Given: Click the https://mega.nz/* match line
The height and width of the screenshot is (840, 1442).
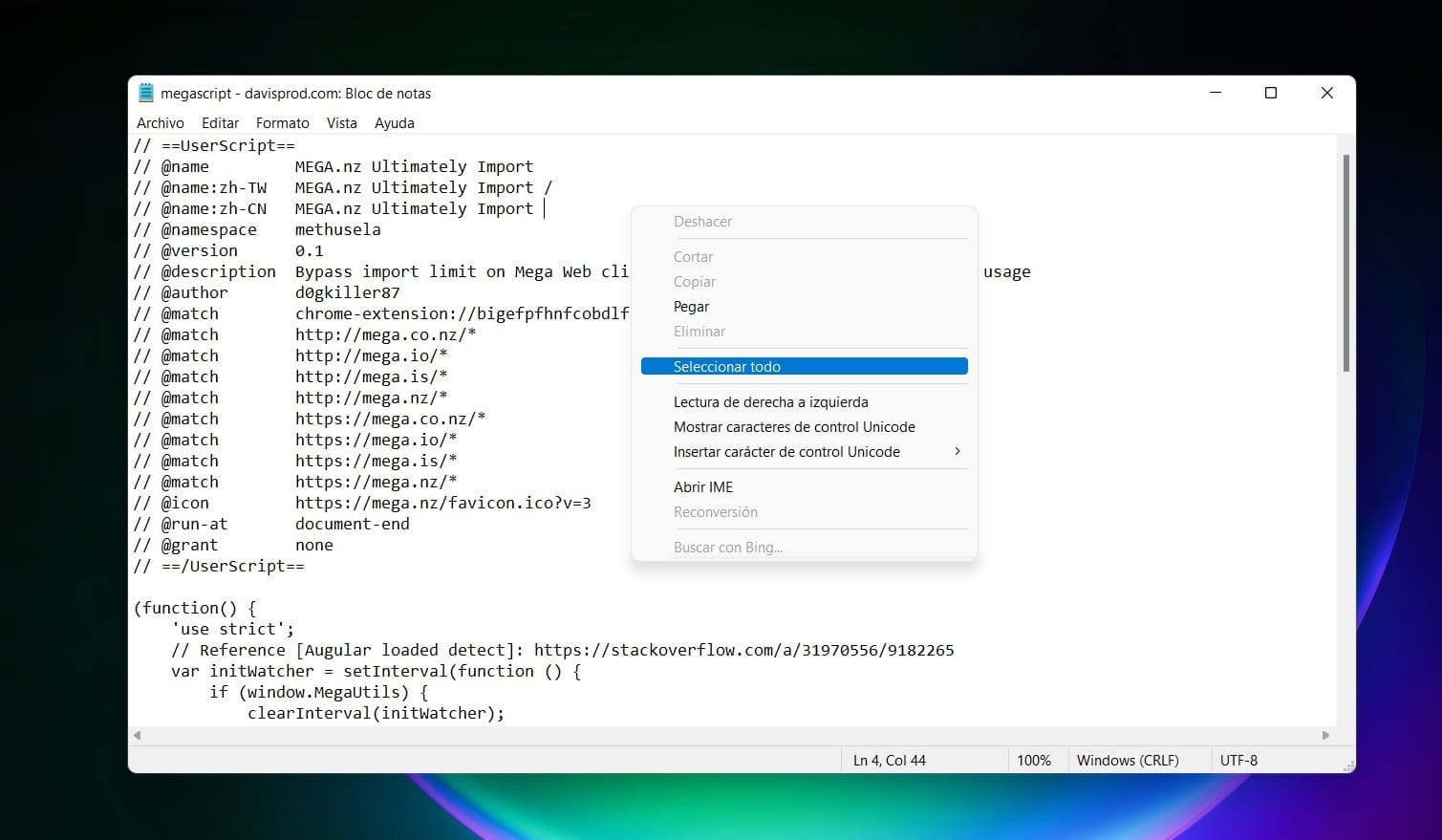Looking at the screenshot, I should pyautogui.click(x=295, y=483).
